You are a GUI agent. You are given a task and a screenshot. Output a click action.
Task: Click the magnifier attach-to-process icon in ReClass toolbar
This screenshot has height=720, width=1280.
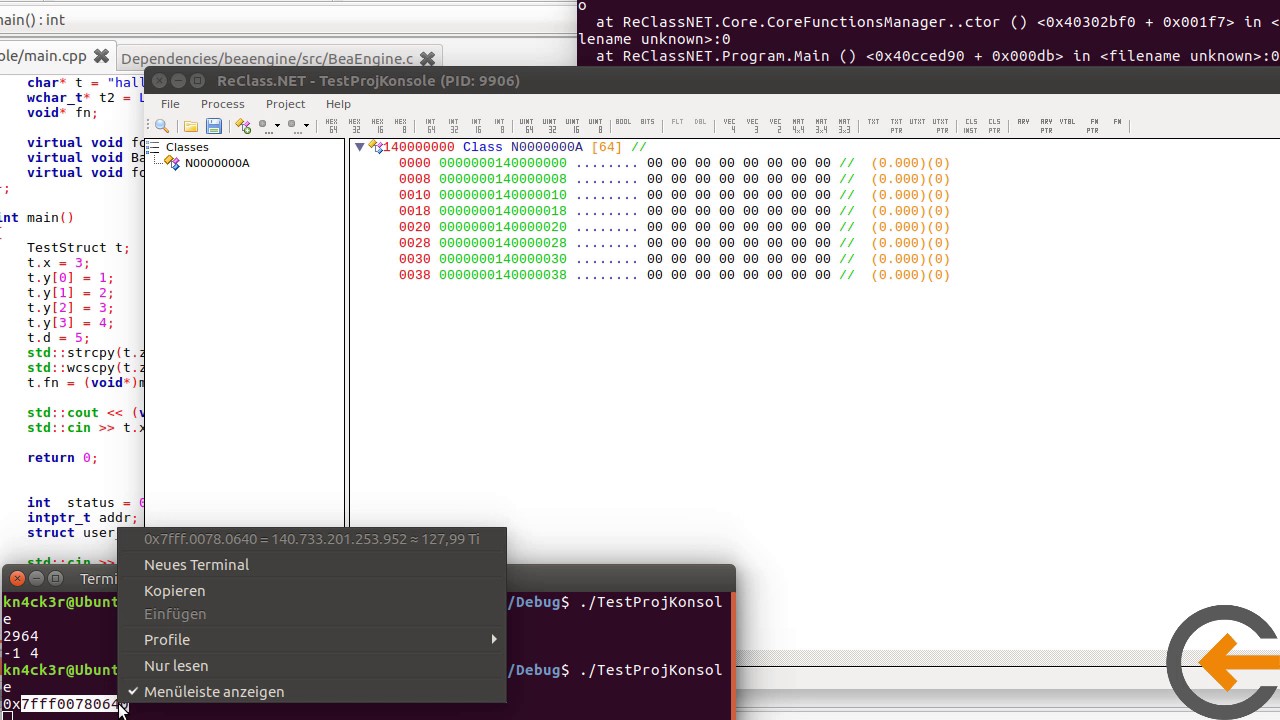(161, 126)
